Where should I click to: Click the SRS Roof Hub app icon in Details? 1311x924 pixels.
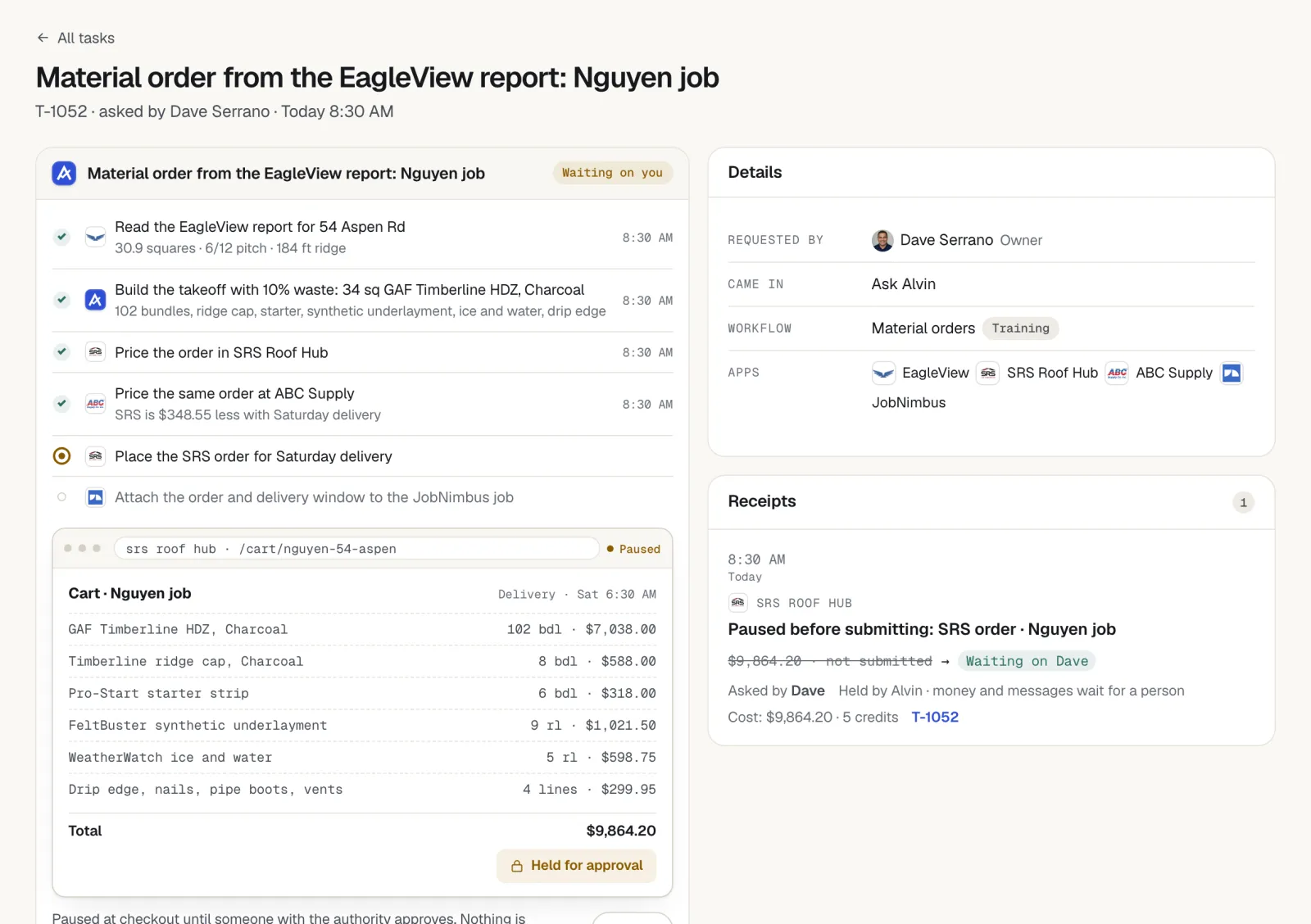click(x=988, y=373)
